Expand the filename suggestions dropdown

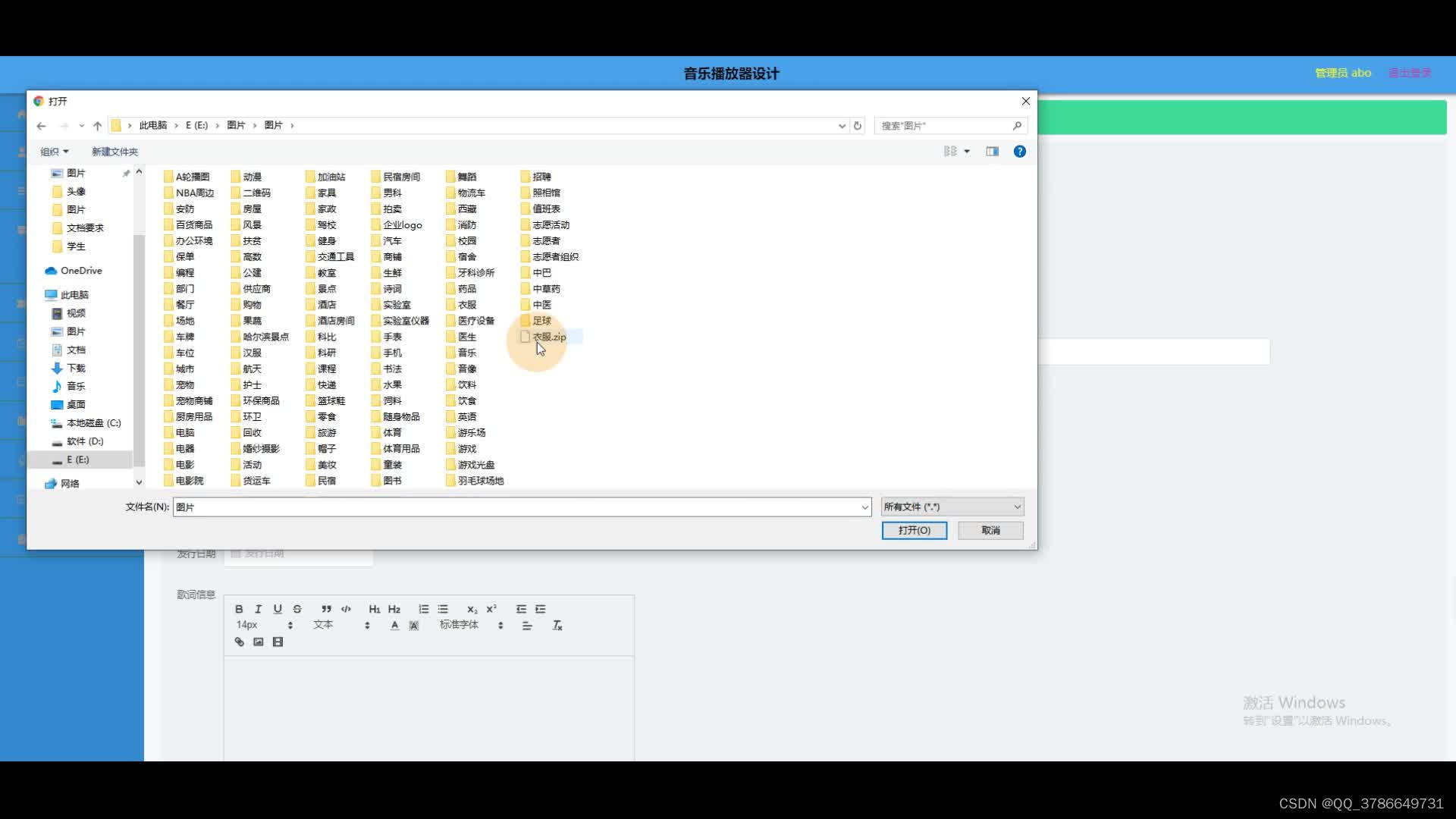tap(864, 507)
